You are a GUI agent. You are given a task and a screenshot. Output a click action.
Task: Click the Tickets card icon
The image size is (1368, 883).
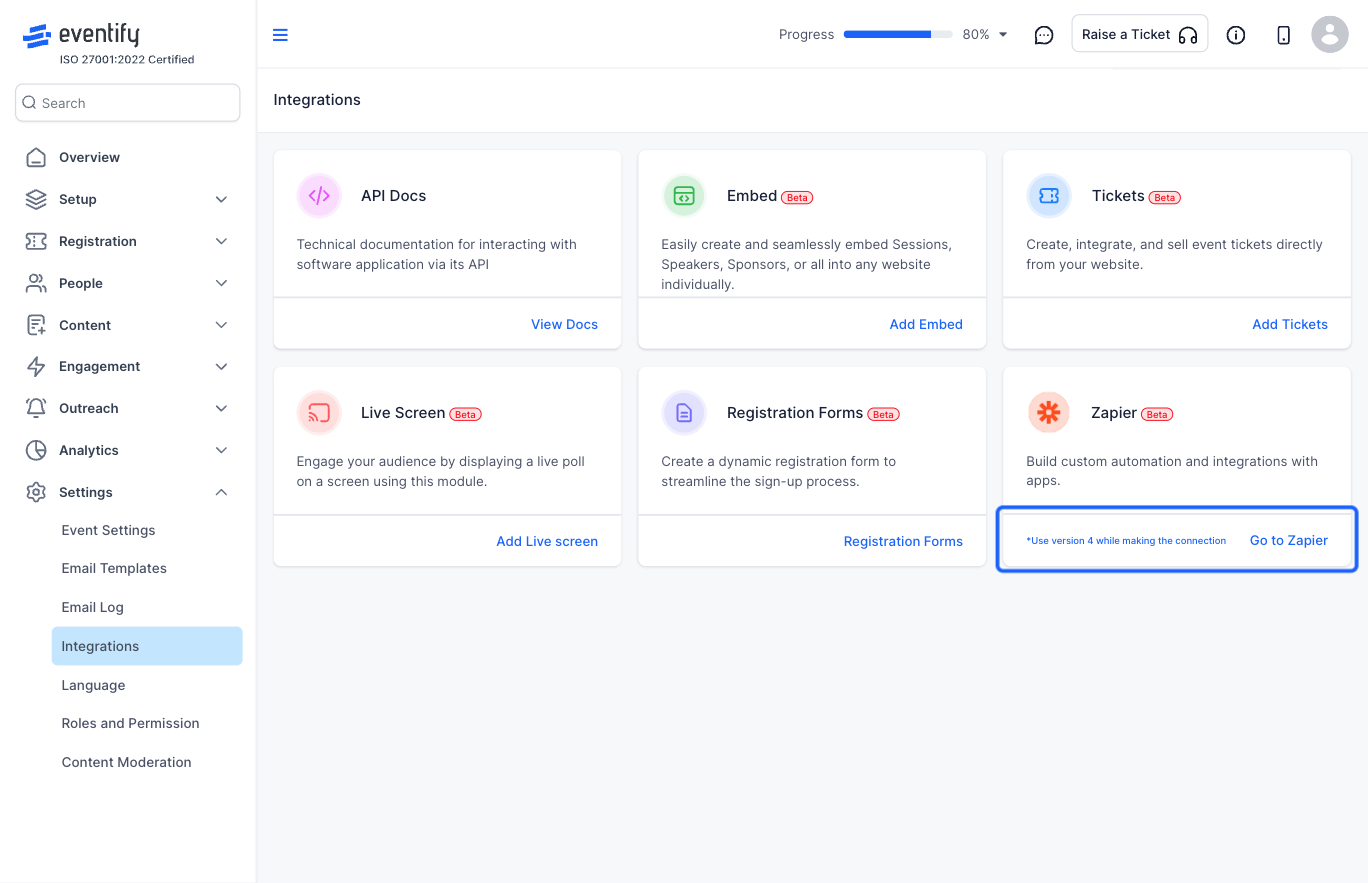[x=1049, y=196]
